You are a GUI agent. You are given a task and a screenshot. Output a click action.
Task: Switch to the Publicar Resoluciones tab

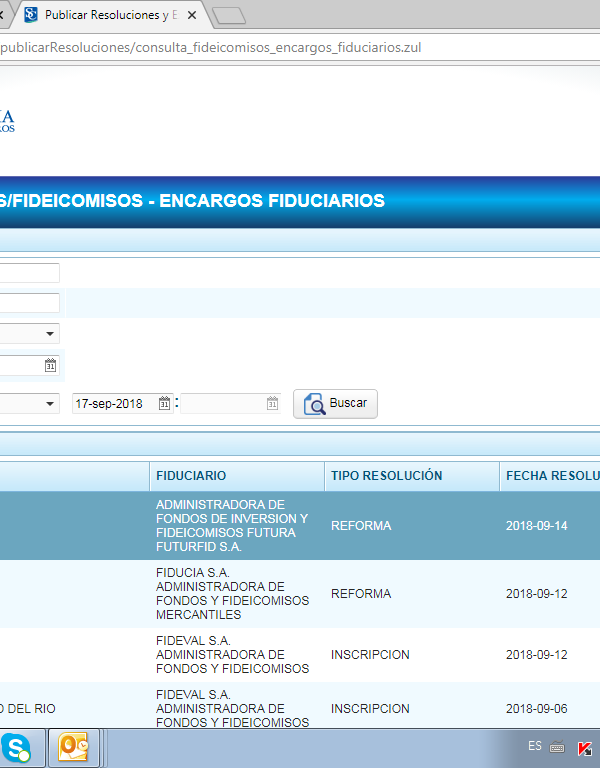click(110, 15)
